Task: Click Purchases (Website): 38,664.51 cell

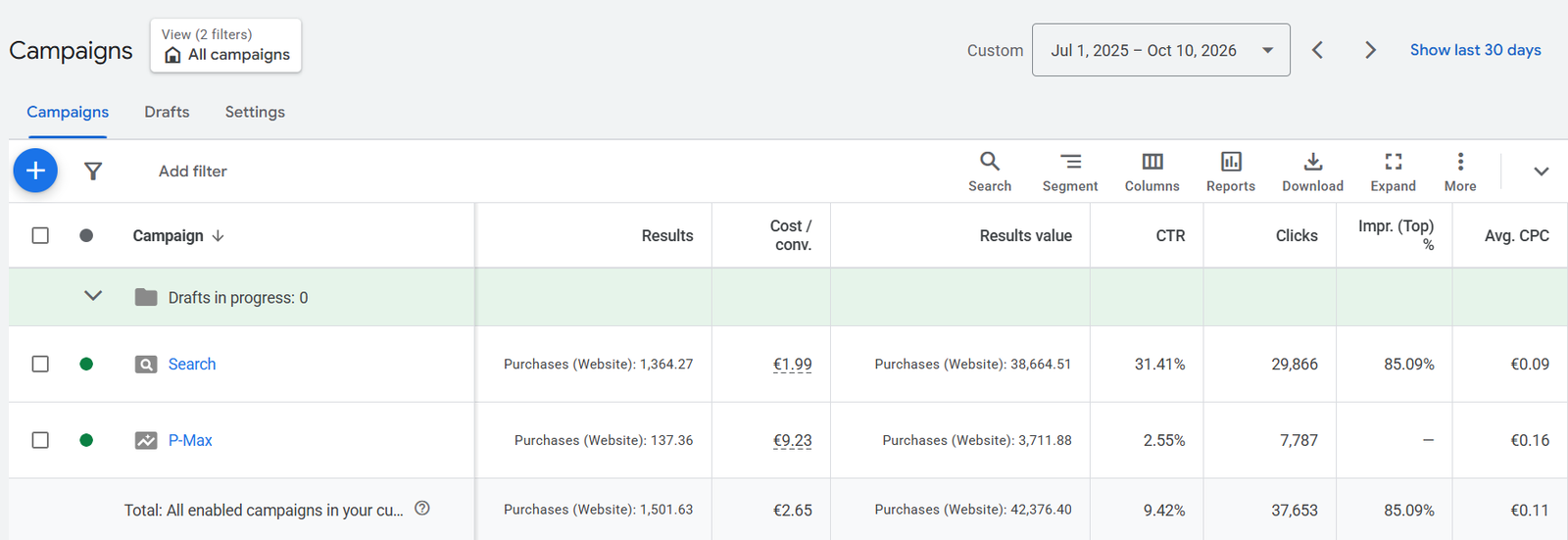Action: click(973, 365)
